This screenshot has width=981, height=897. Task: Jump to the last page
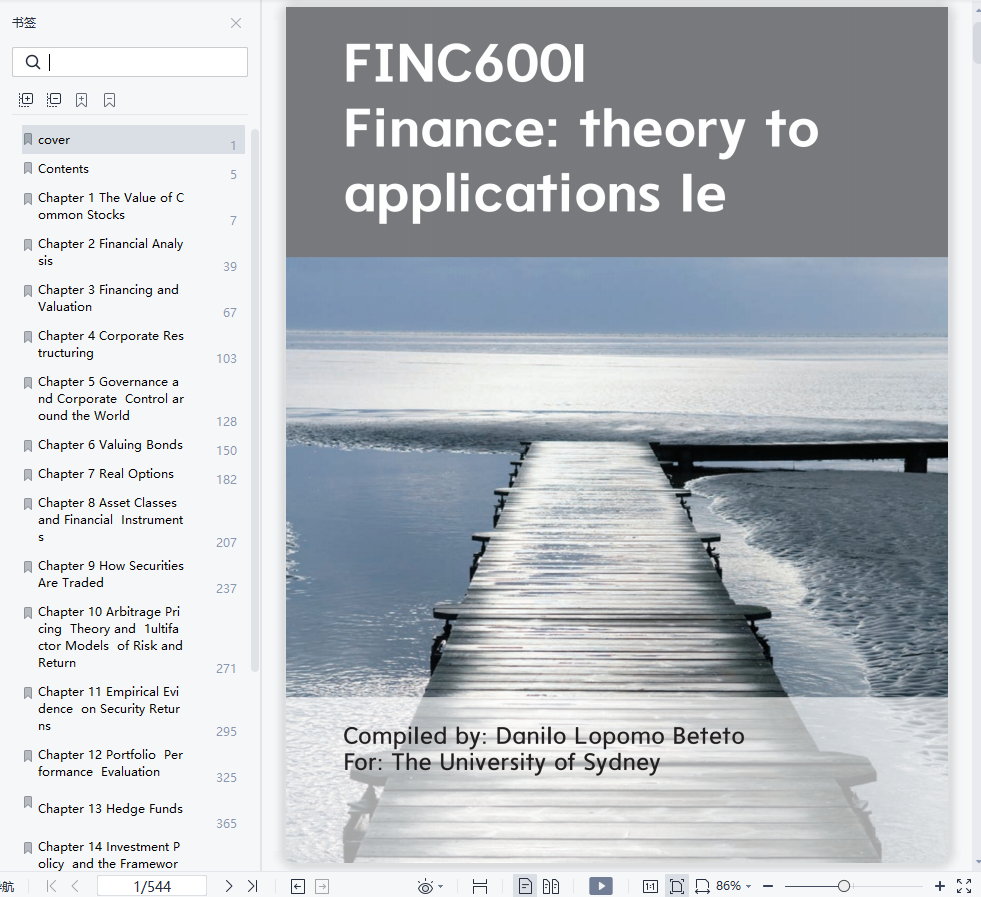pyautogui.click(x=252, y=886)
